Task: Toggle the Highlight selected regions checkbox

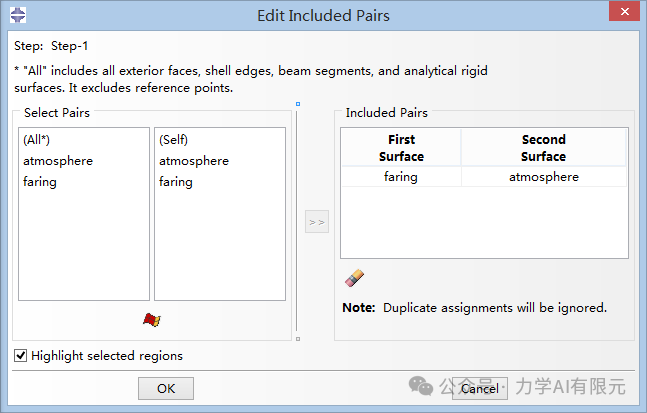Action: point(20,355)
